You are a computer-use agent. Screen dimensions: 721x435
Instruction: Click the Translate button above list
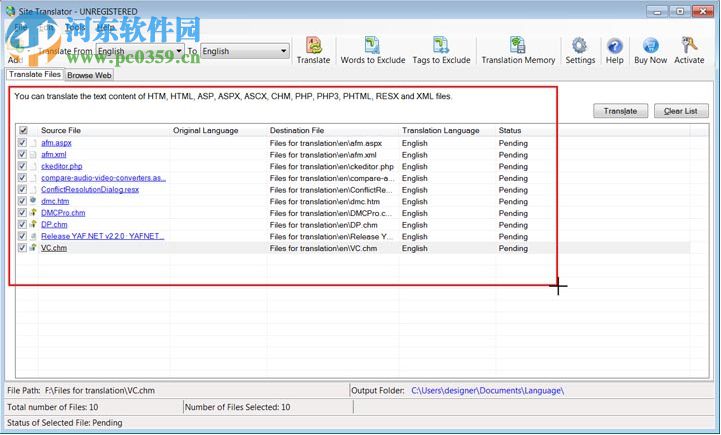(620, 111)
